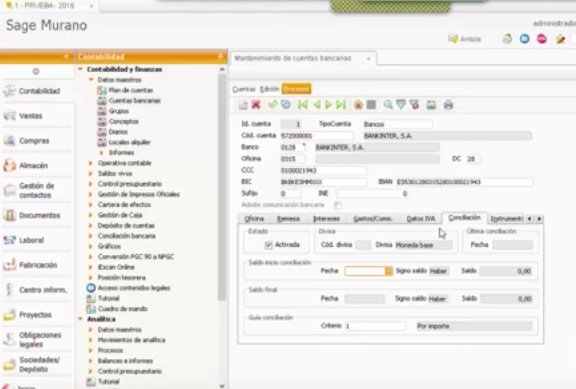The width and height of the screenshot is (576, 389).
Task: Open the Fabricación module in sidebar
Action: (36, 265)
